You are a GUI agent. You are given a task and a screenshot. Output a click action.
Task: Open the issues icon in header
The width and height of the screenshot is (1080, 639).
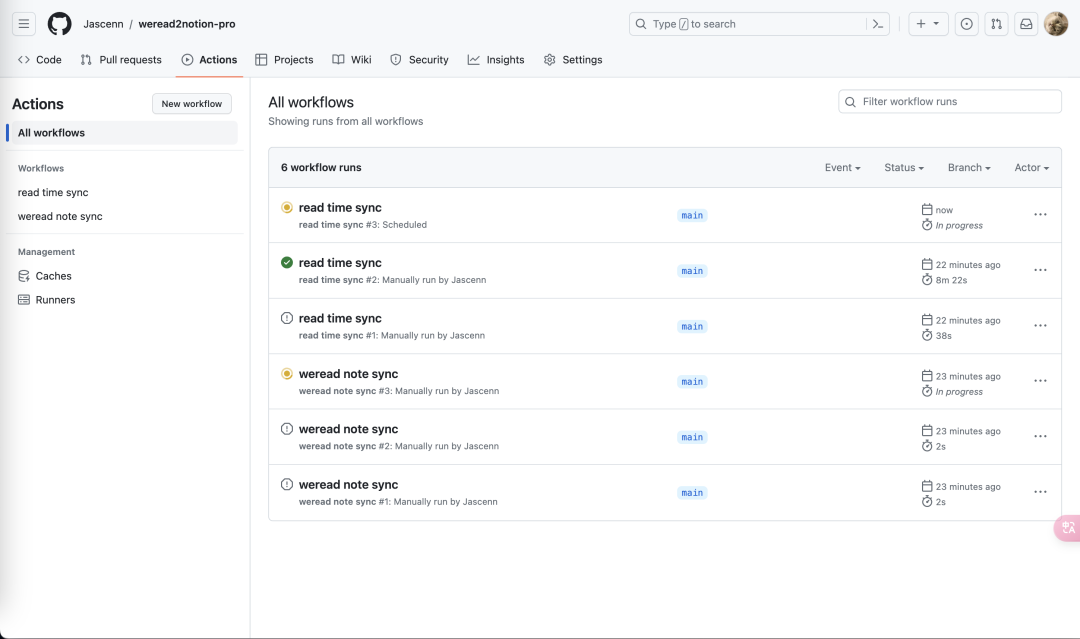[966, 24]
